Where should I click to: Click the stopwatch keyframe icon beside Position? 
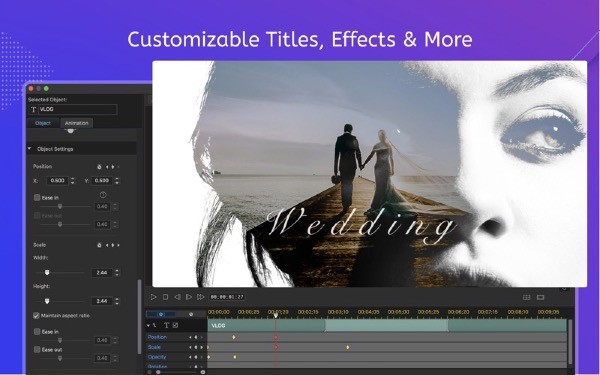[99, 167]
